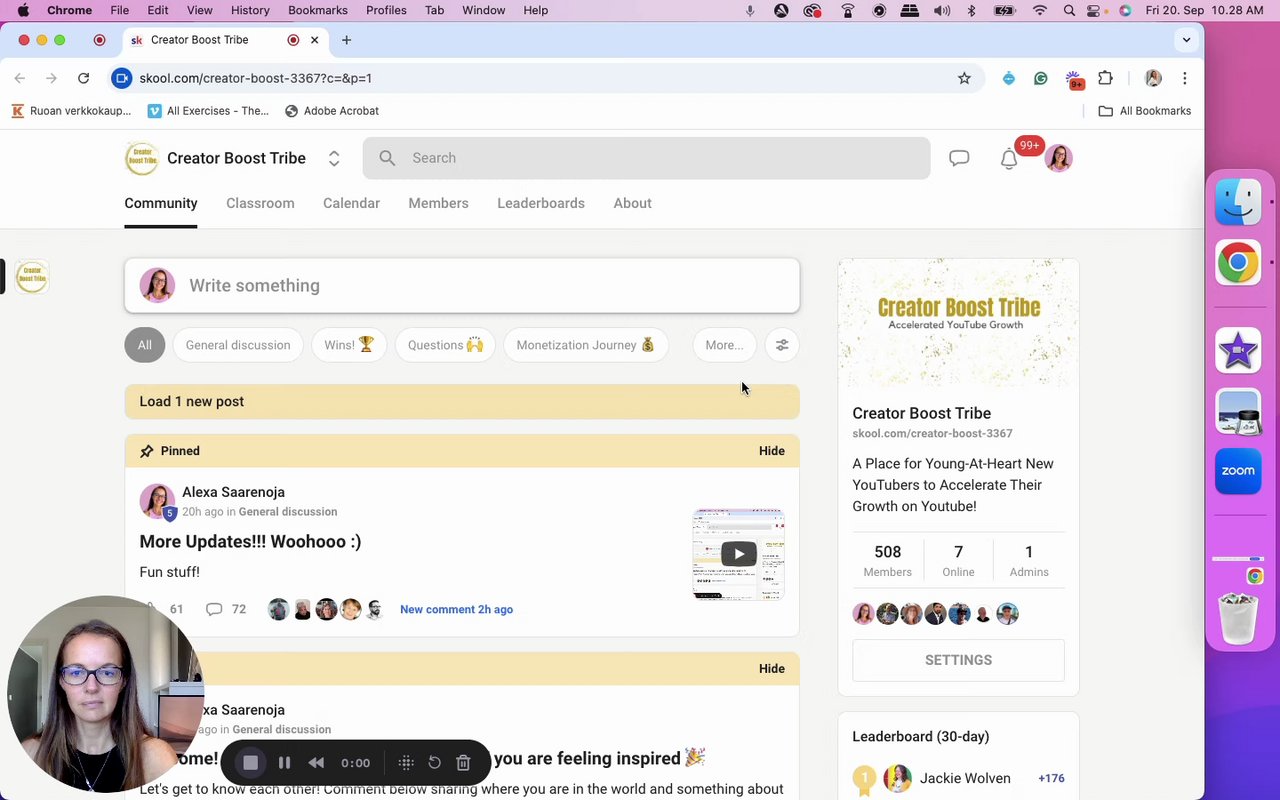
Task: Filter posts by Wins! category
Action: pyautogui.click(x=349, y=345)
